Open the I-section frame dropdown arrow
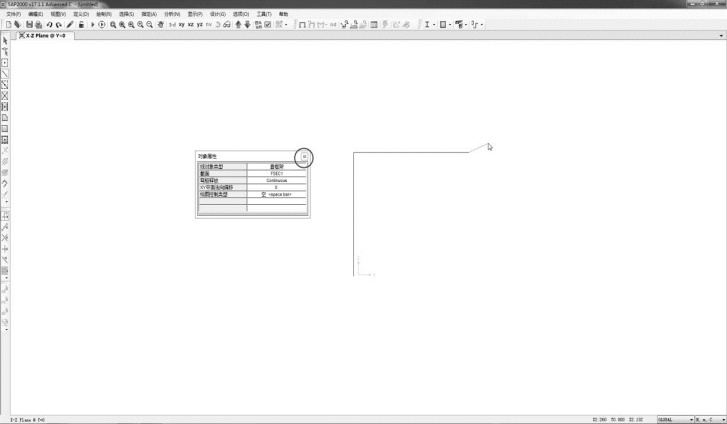Screen dimensions: 727x424 coord(434,25)
